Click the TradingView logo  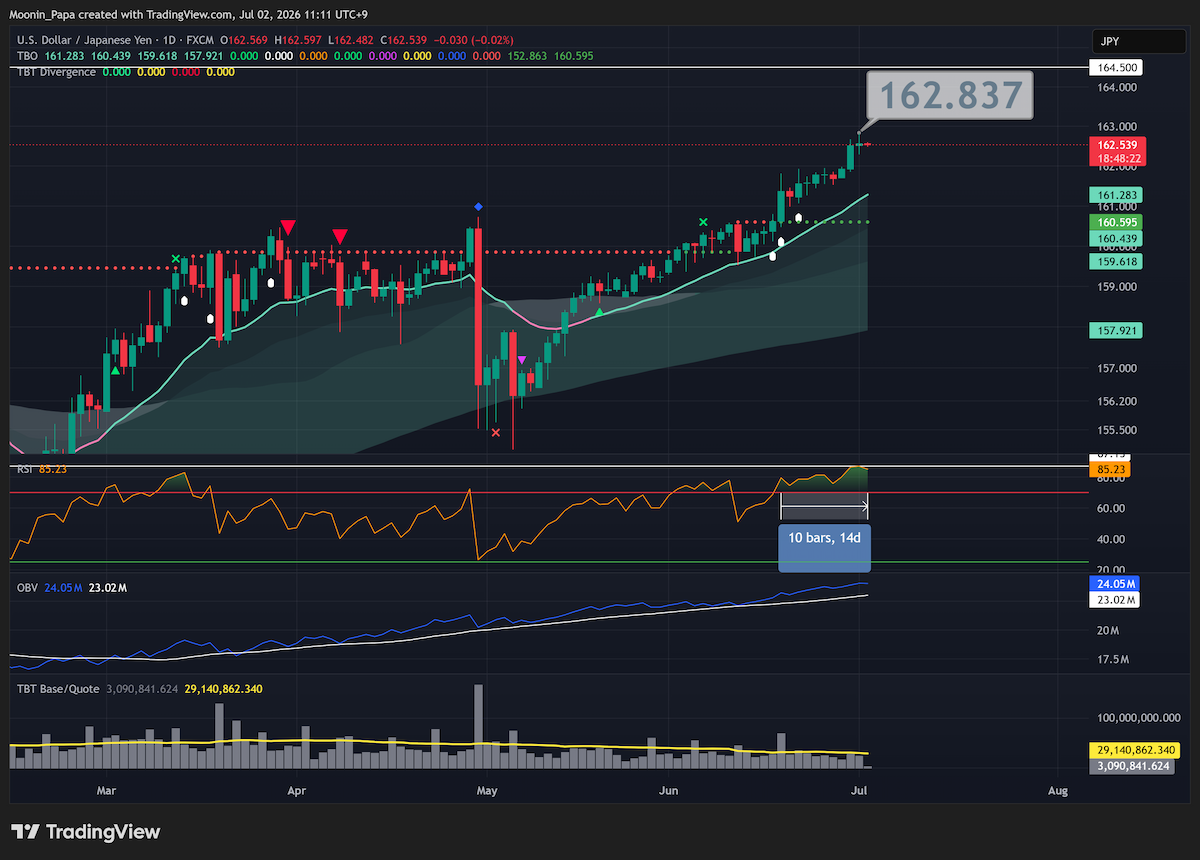(85, 832)
